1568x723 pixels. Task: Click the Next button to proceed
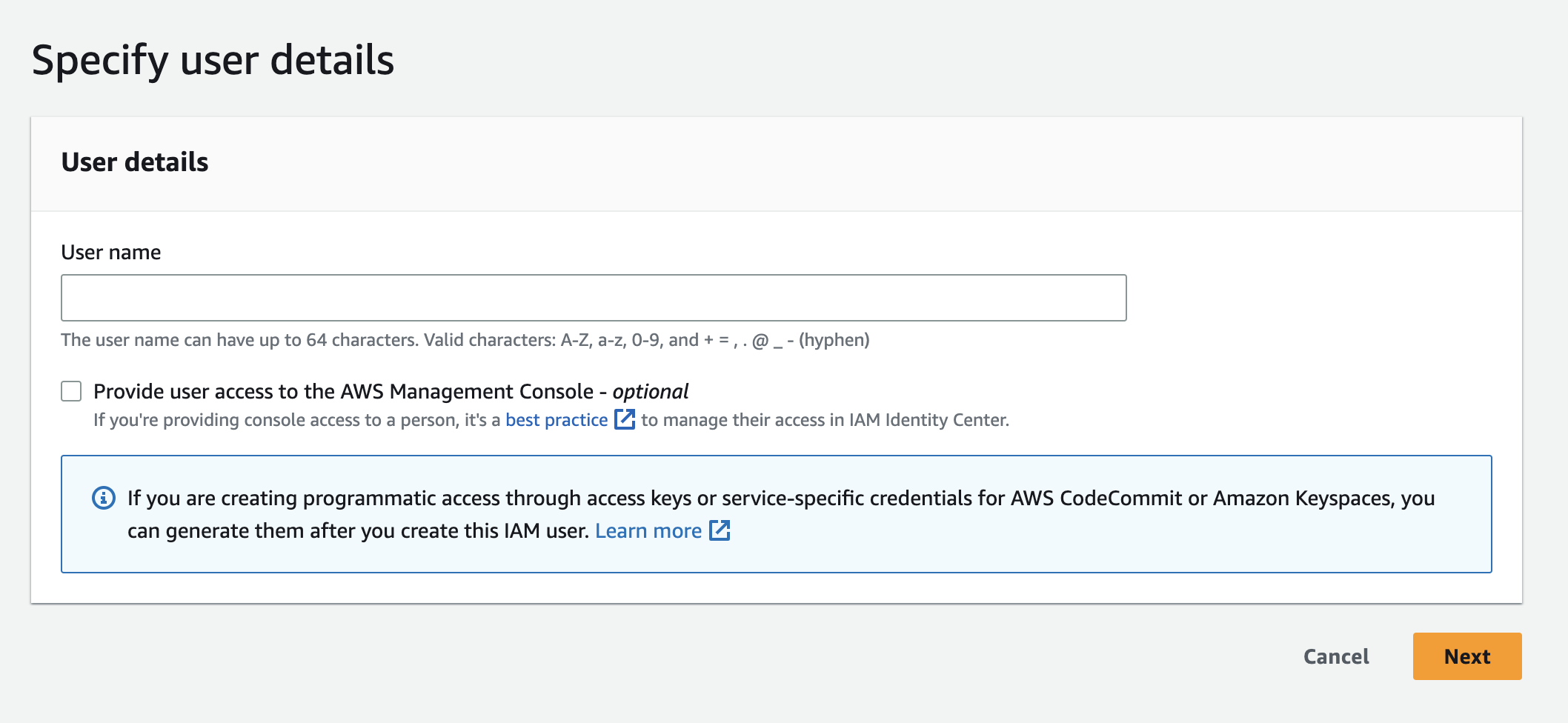point(1466,656)
